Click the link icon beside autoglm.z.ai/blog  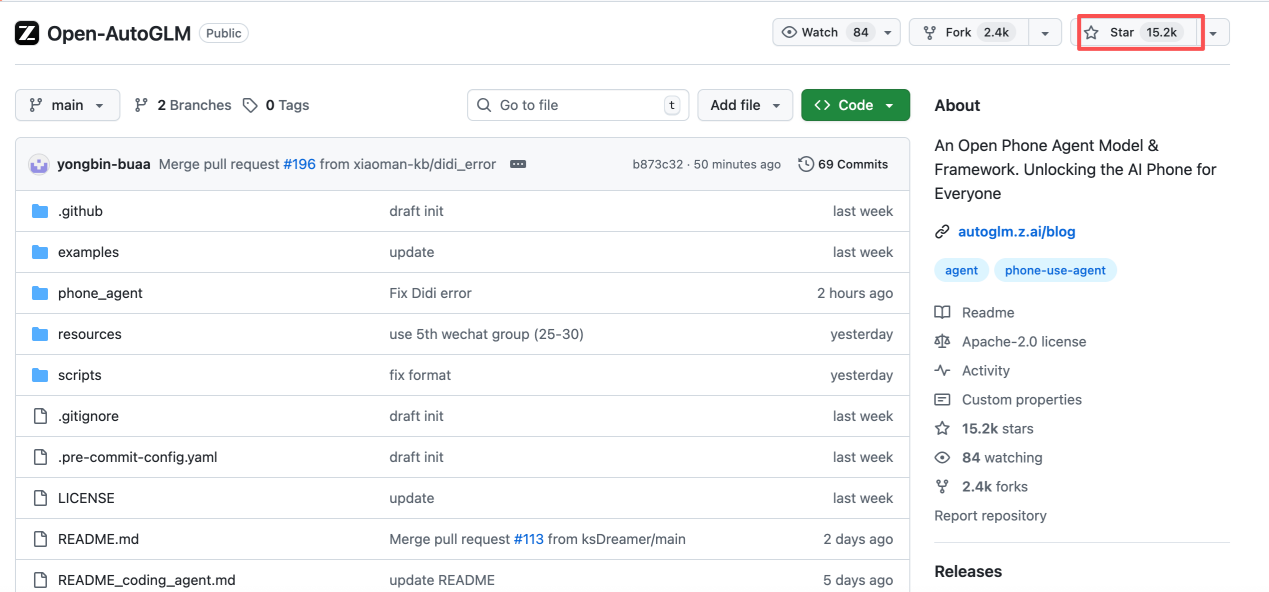tap(942, 232)
